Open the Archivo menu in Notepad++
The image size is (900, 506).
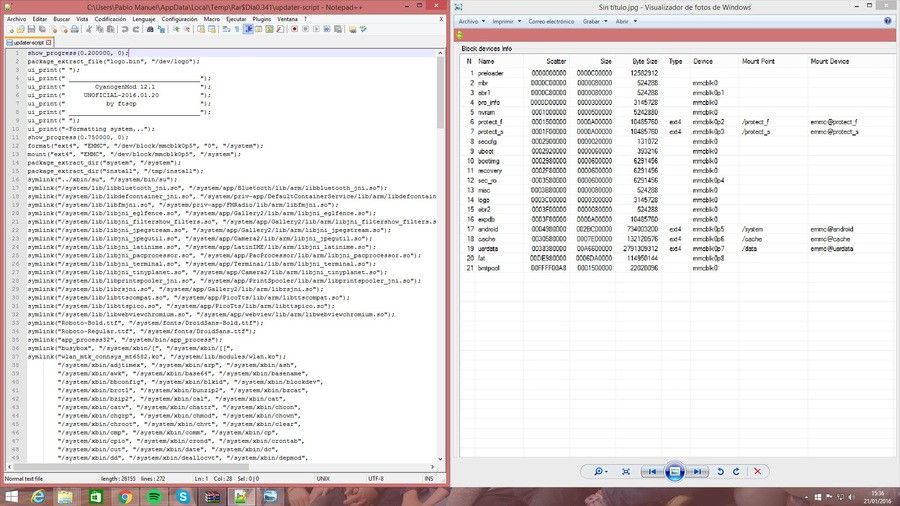(x=16, y=19)
